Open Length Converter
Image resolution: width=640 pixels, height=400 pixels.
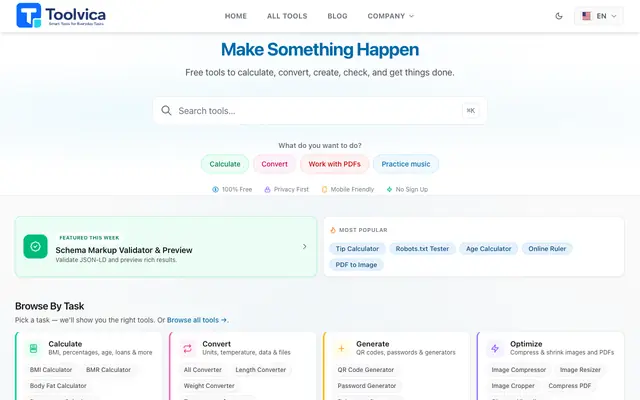pos(260,370)
